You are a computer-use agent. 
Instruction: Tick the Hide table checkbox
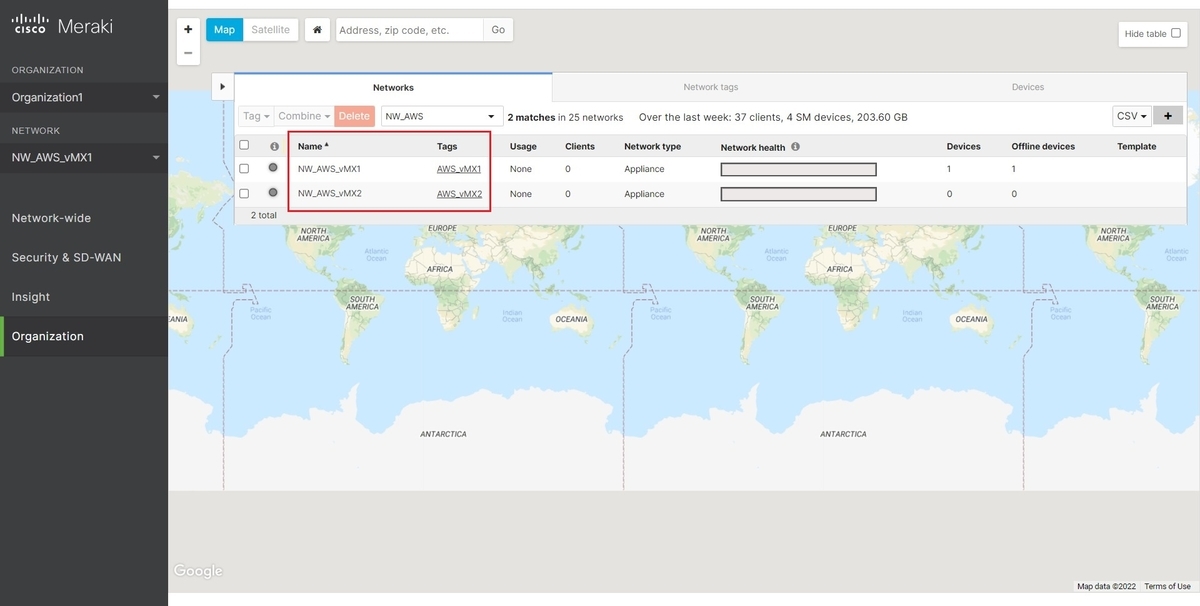pos(1176,33)
